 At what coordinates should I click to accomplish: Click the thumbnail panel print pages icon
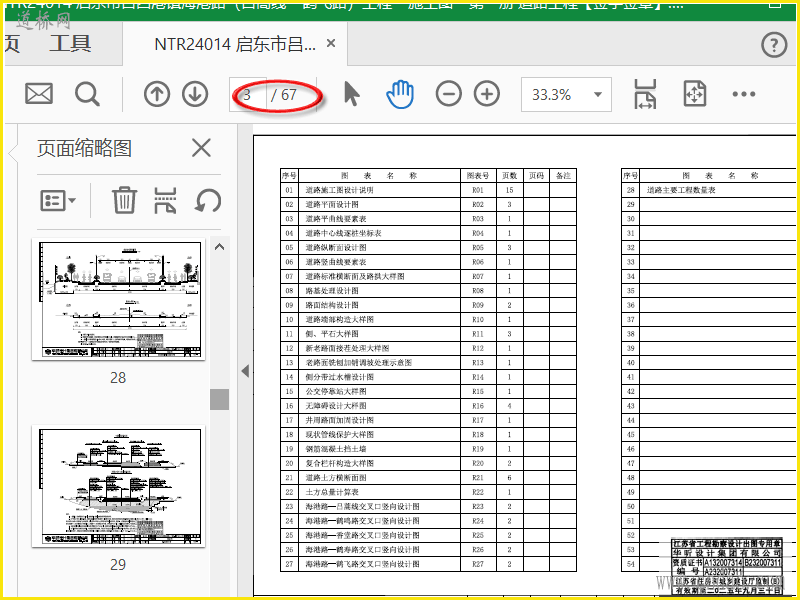coord(165,200)
